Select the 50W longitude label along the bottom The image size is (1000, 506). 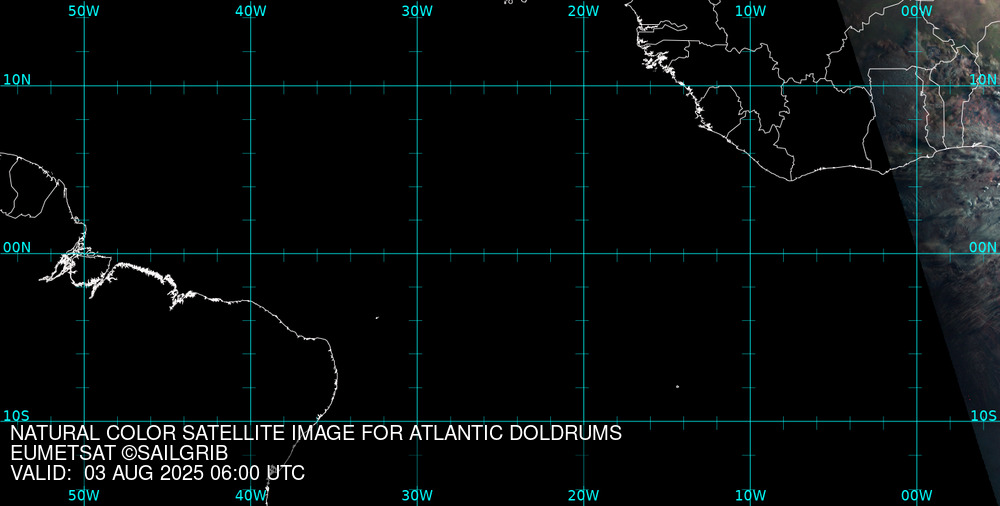point(84,496)
